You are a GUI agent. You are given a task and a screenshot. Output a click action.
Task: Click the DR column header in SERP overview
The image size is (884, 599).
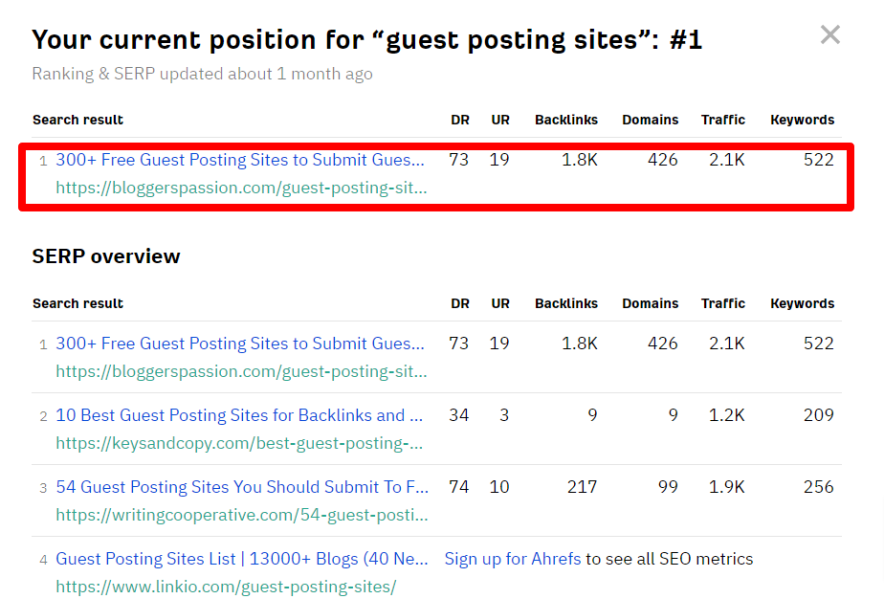point(460,304)
